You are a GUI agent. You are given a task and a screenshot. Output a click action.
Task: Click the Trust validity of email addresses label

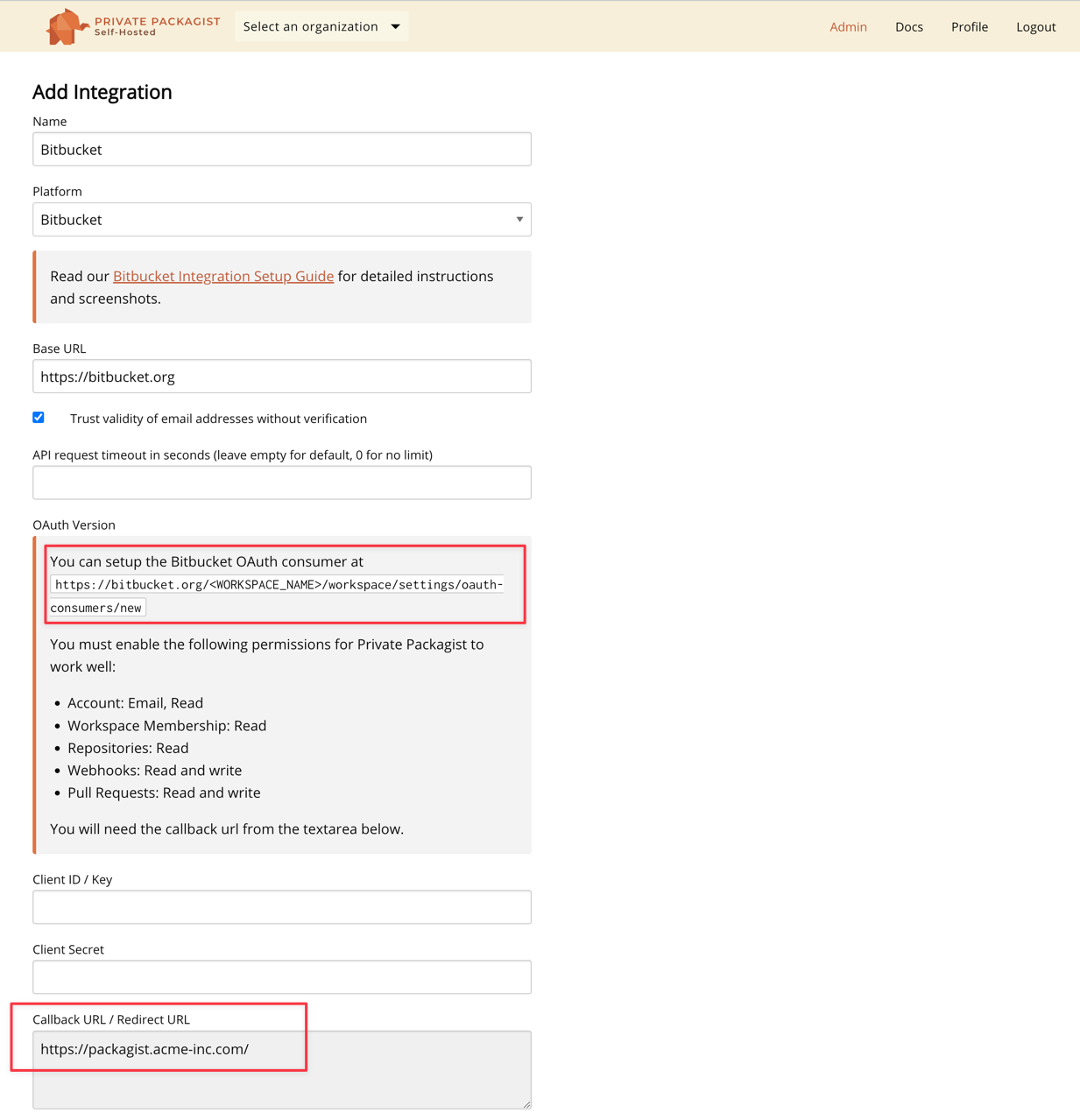(x=218, y=419)
